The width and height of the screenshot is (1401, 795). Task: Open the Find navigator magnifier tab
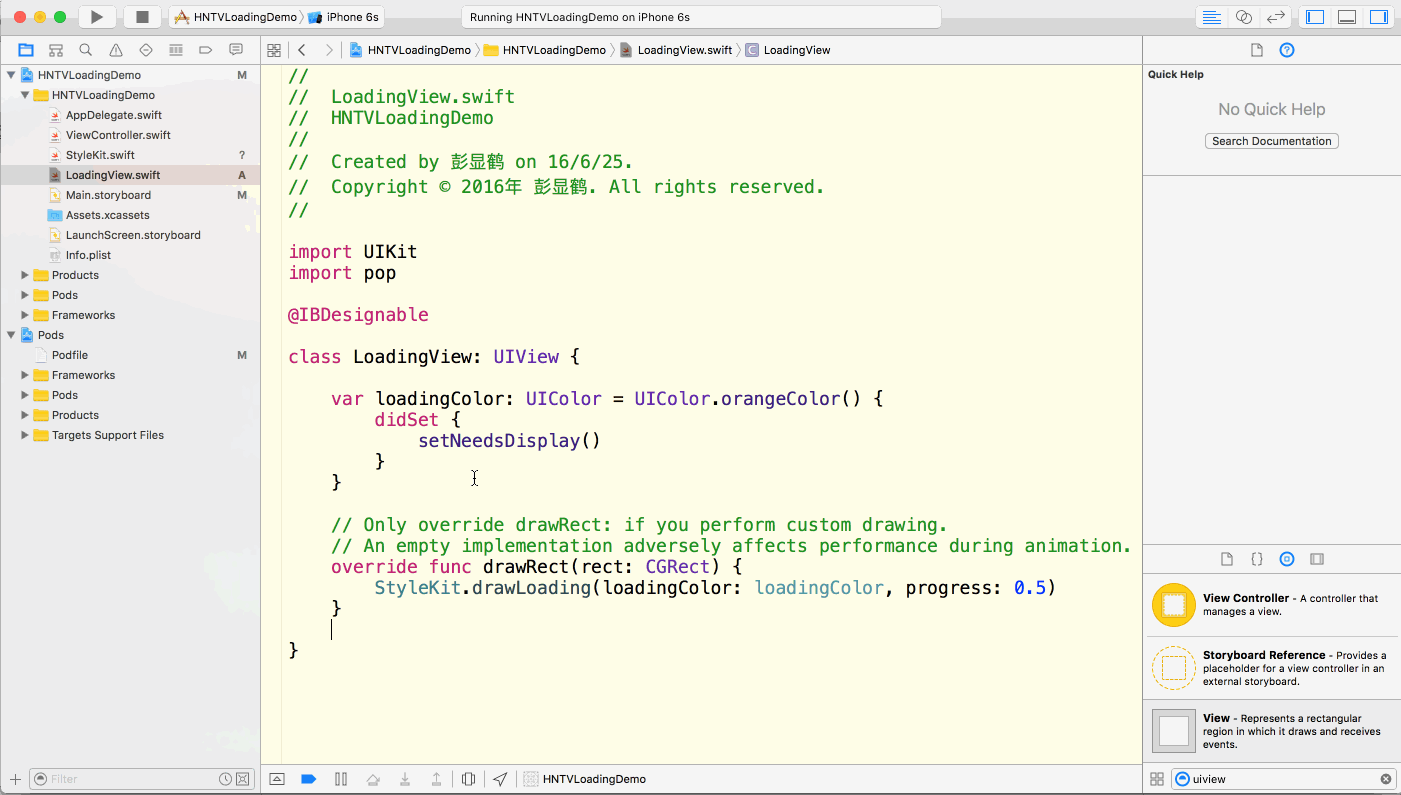(x=86, y=50)
